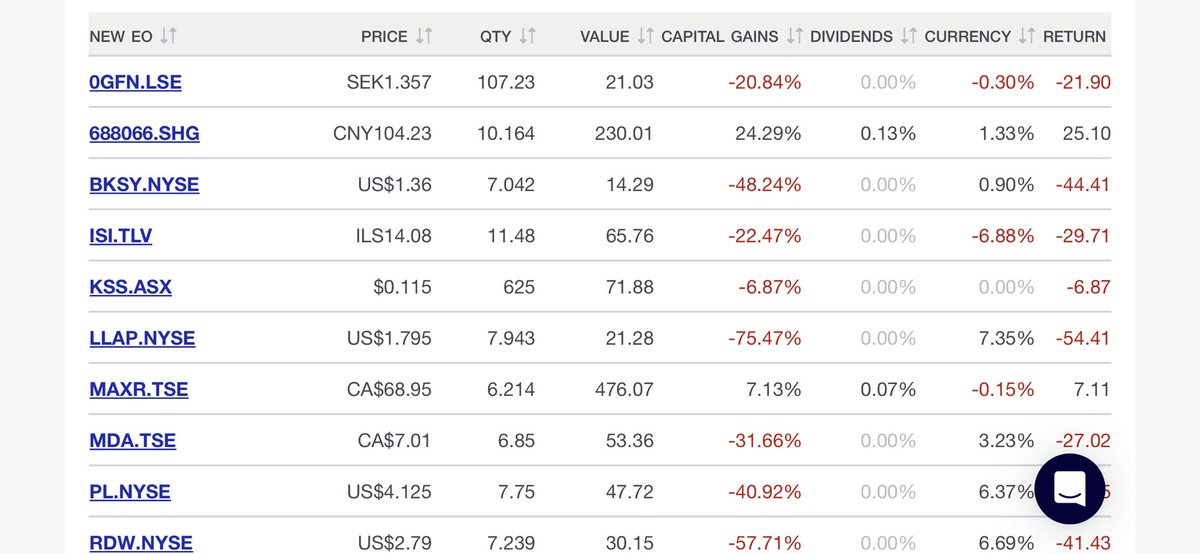The width and height of the screenshot is (1200, 554).
Task: Click the currency value 3.23%
Action: coord(1007,440)
